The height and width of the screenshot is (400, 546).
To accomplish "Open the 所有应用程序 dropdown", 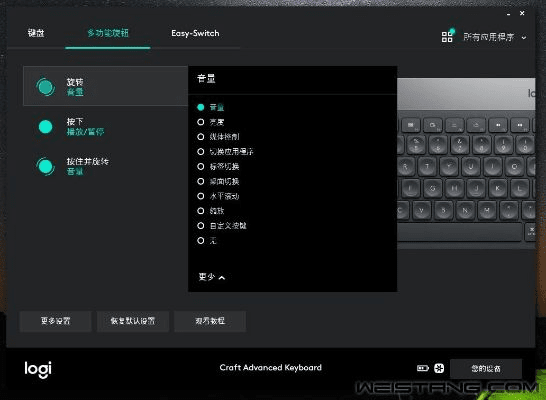I will click(494, 37).
